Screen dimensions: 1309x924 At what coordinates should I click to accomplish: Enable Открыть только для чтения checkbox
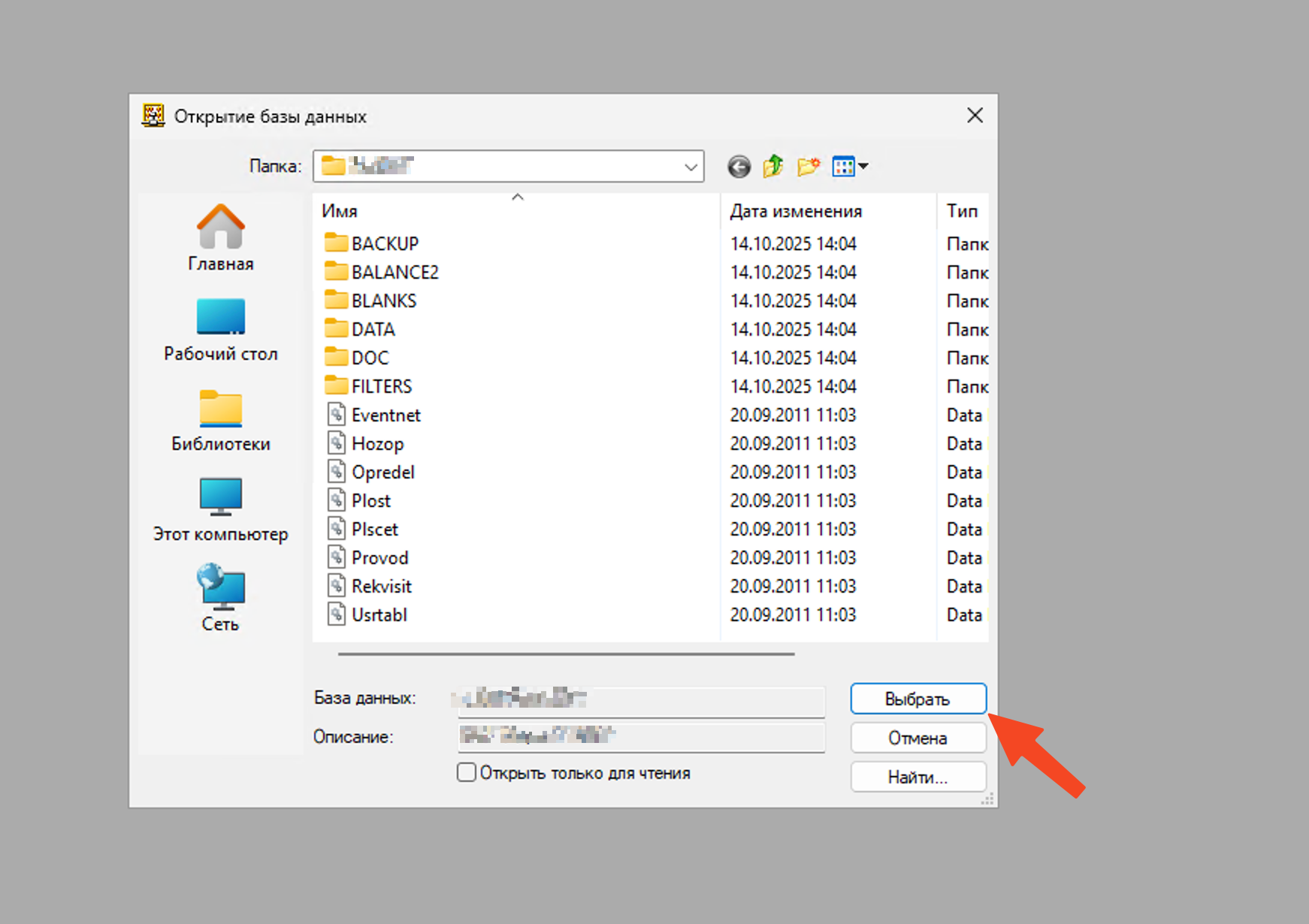click(467, 772)
